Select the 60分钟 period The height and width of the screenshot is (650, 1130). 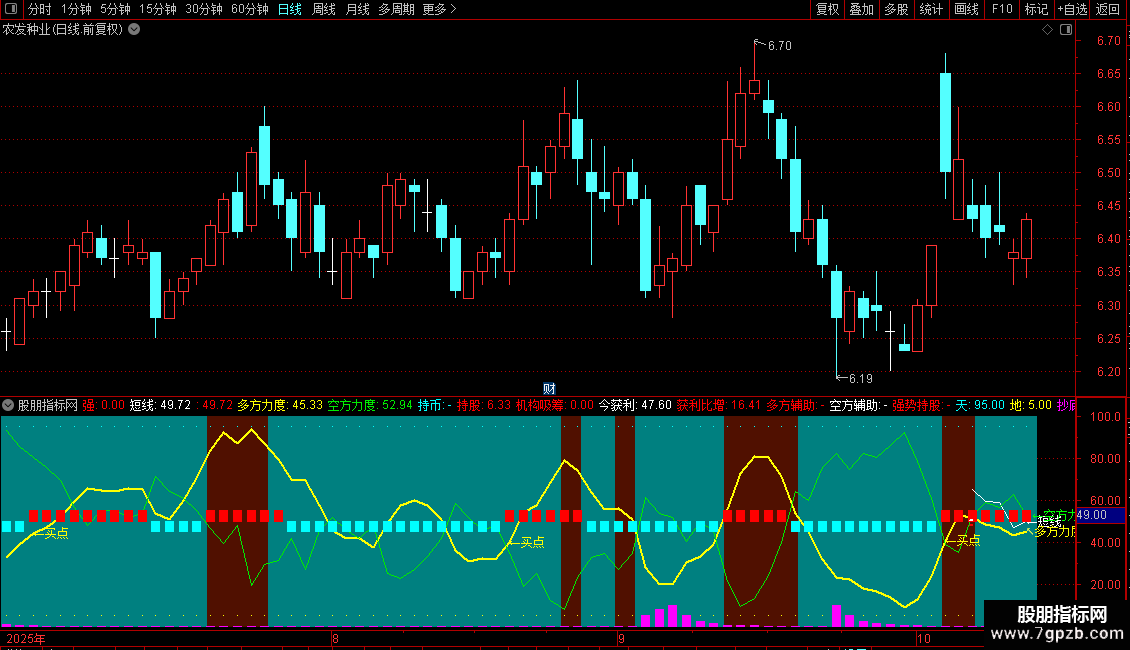point(249,9)
